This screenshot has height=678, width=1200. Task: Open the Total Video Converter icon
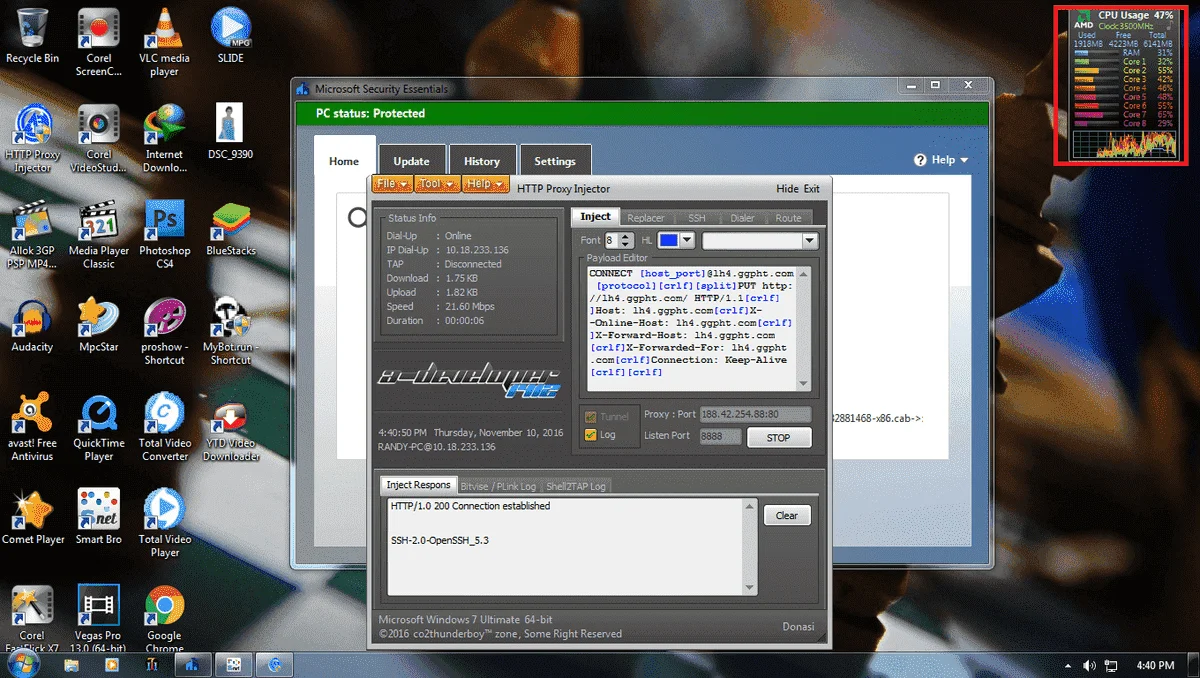coord(164,426)
